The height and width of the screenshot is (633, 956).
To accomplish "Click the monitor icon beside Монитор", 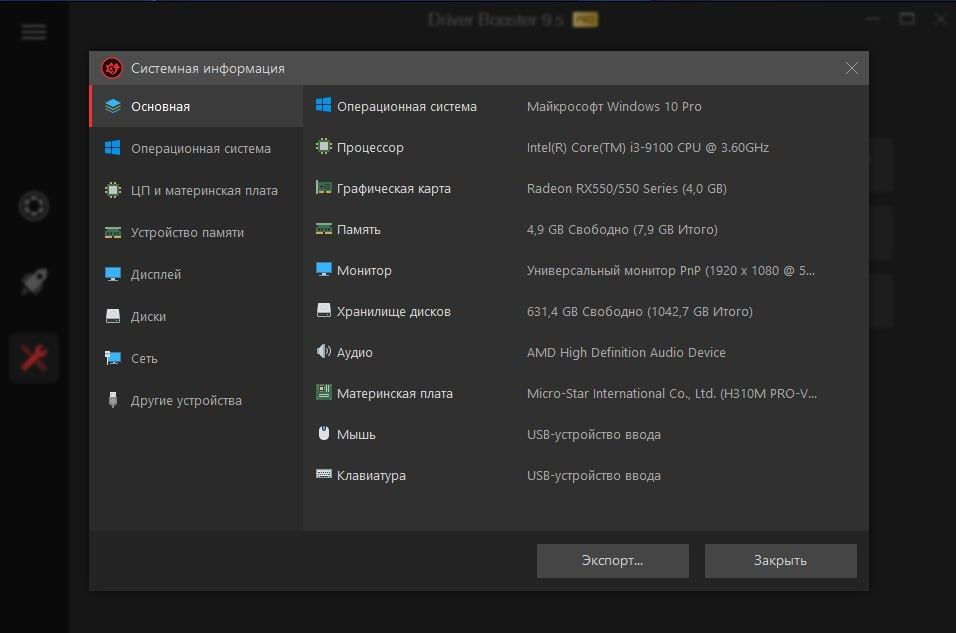I will [x=324, y=269].
